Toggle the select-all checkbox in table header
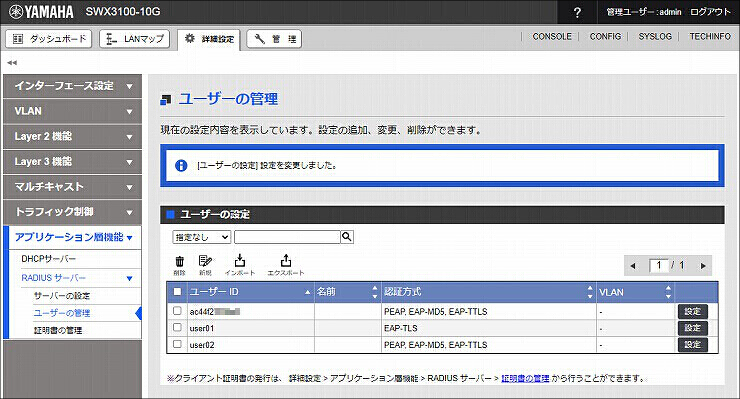 [177, 292]
